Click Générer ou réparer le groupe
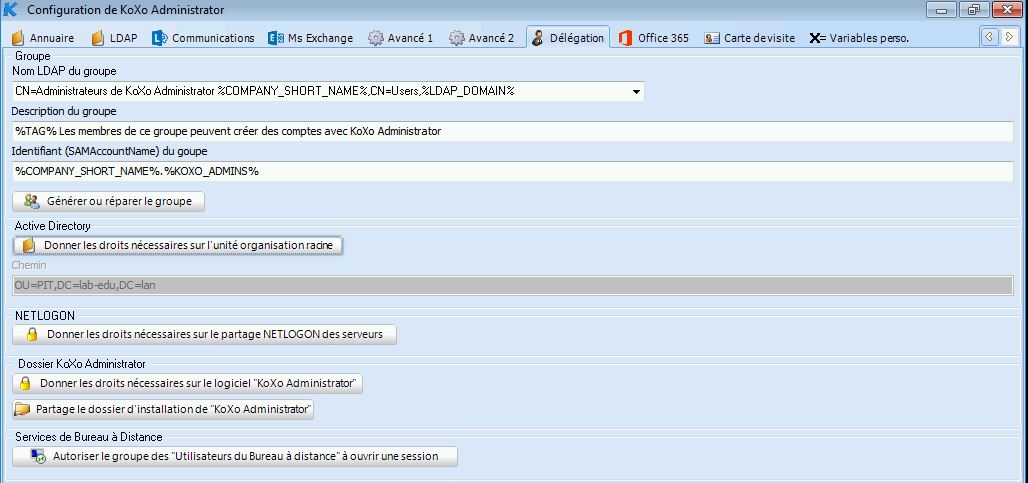1028x483 pixels. point(109,201)
